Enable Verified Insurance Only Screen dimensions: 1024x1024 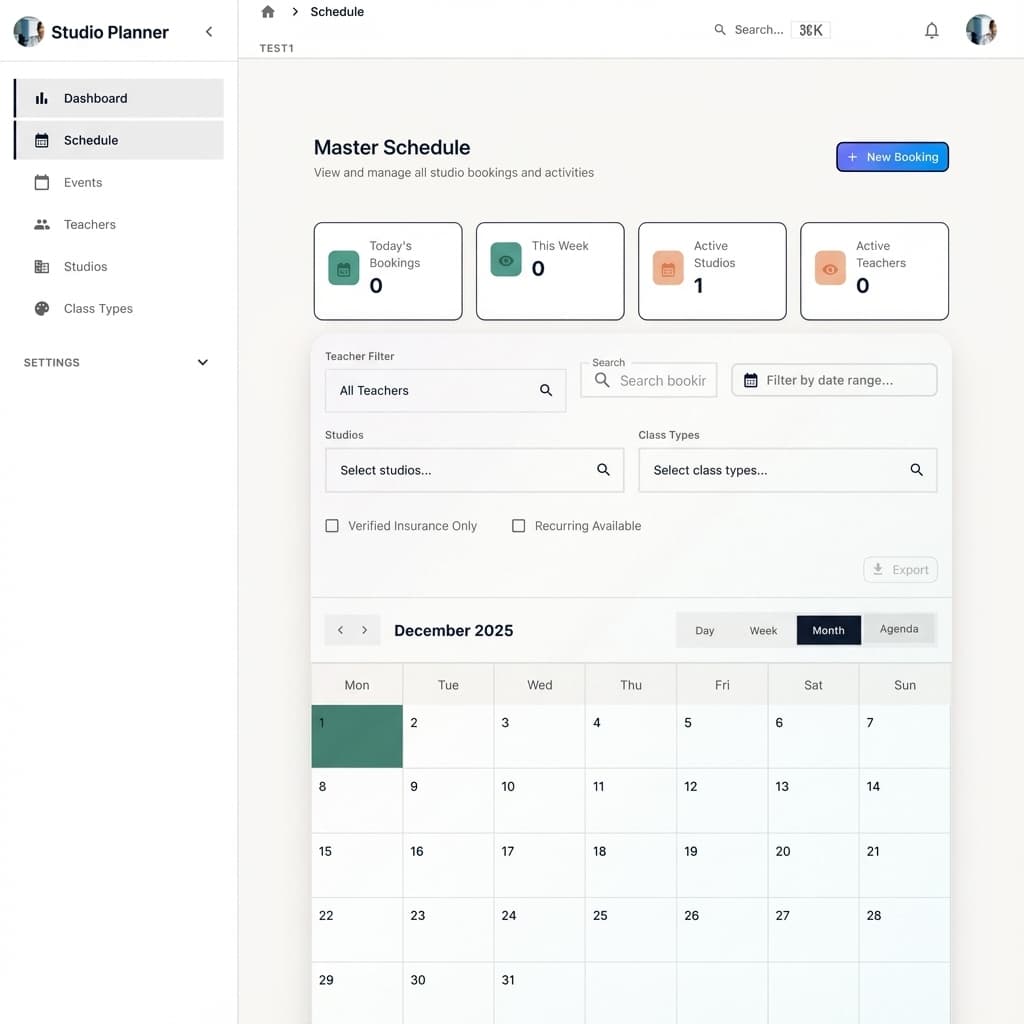tap(332, 525)
